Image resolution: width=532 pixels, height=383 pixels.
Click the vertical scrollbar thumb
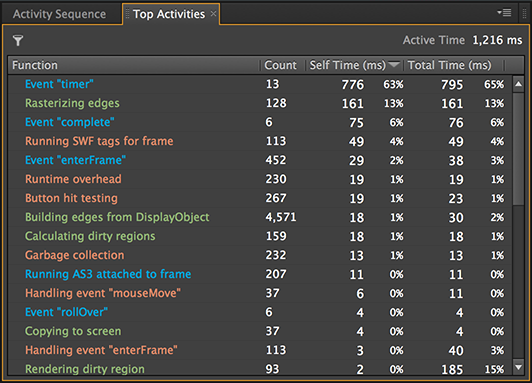[x=518, y=148]
